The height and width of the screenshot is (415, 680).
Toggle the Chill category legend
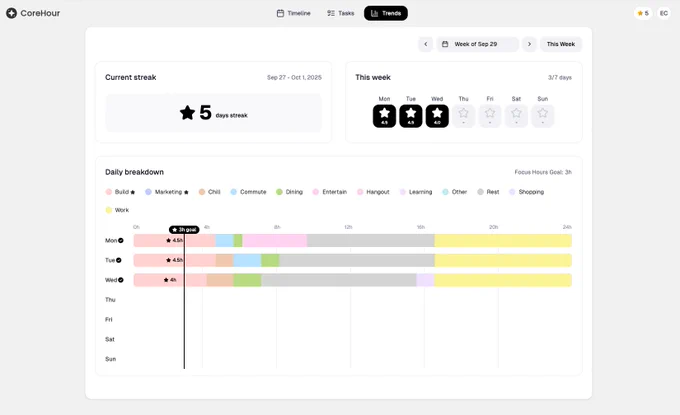pos(209,192)
